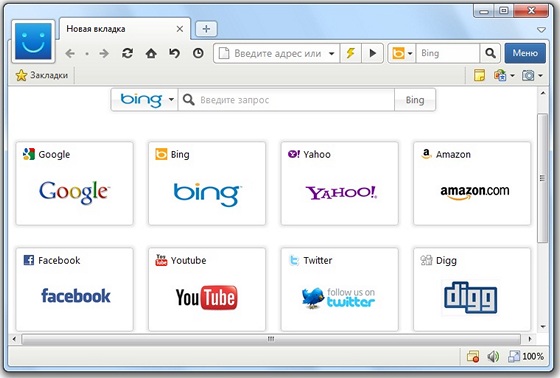Open browsing history clock icon

tap(198, 54)
